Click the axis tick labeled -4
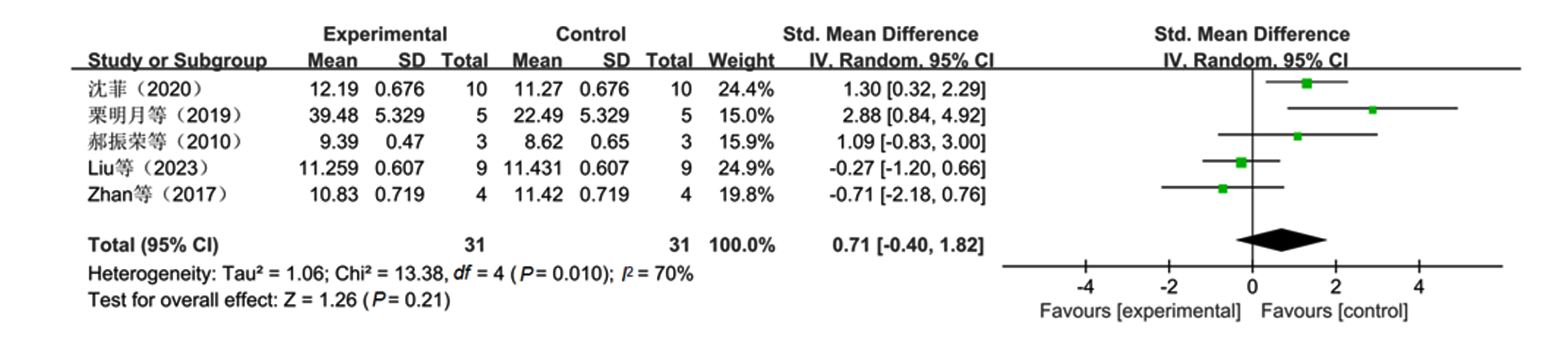 tap(1085, 286)
